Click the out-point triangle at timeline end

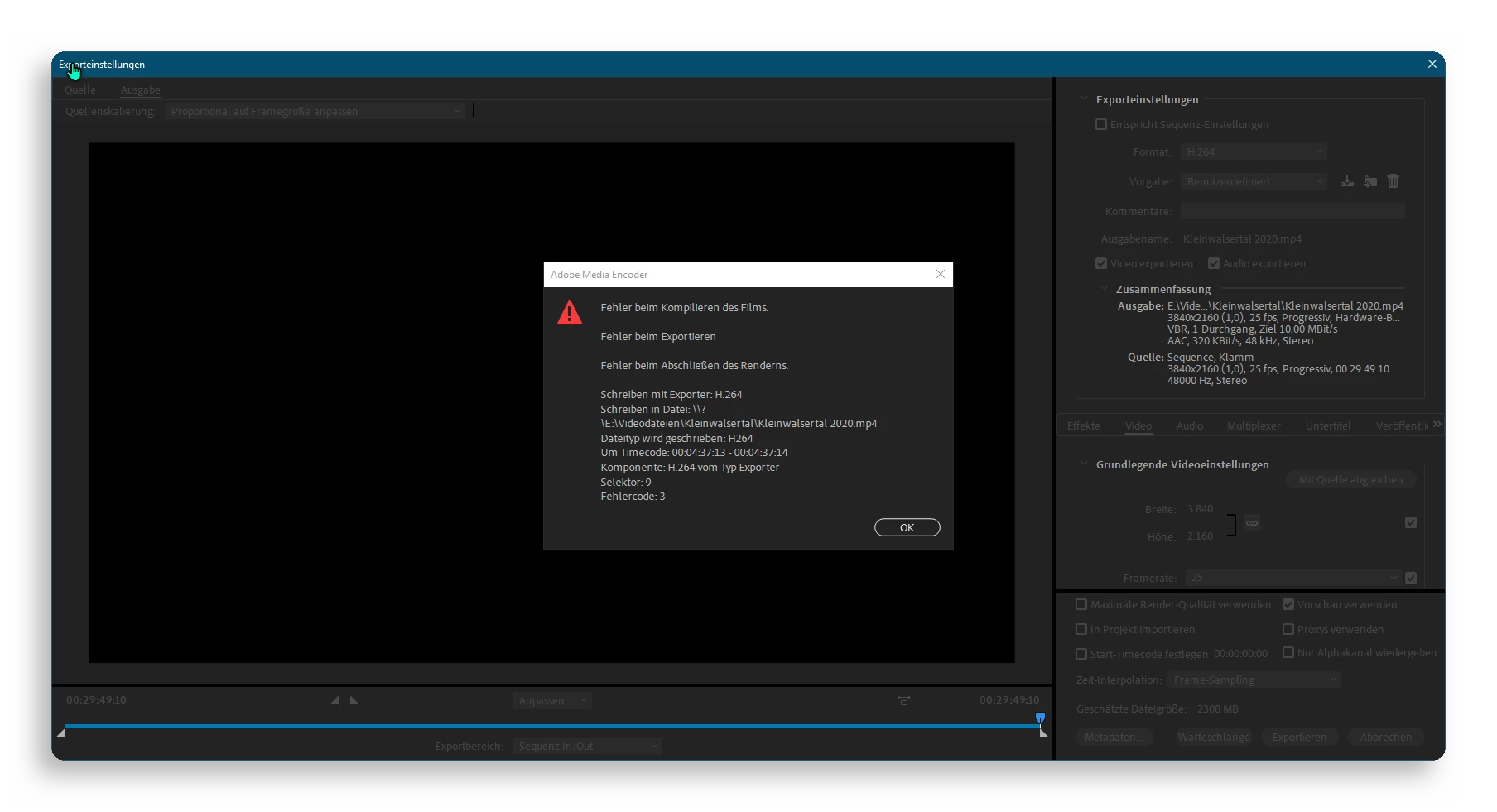1043,733
